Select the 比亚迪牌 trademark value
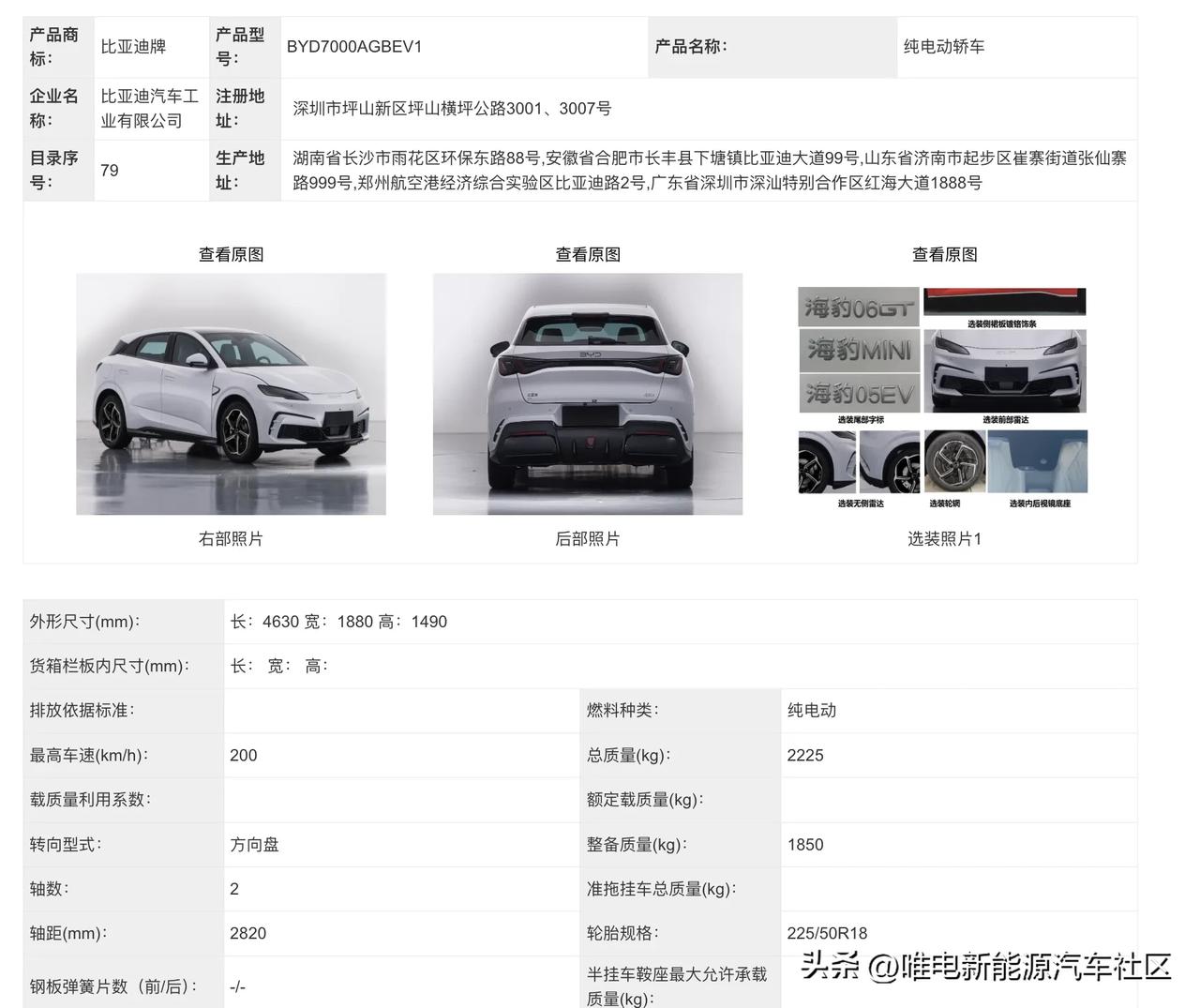Viewport: 1200px width, 1008px height. (x=133, y=46)
